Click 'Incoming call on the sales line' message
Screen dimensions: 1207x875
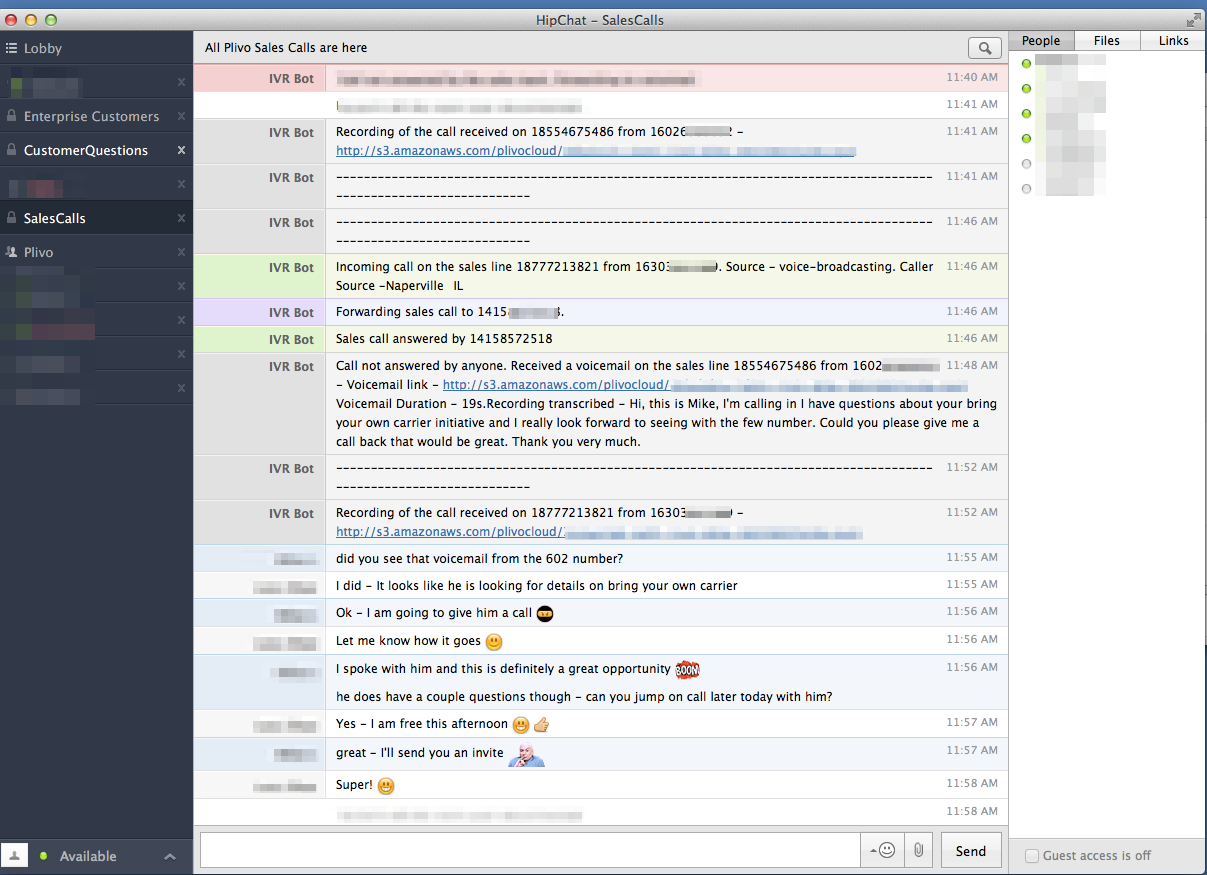[x=634, y=275]
